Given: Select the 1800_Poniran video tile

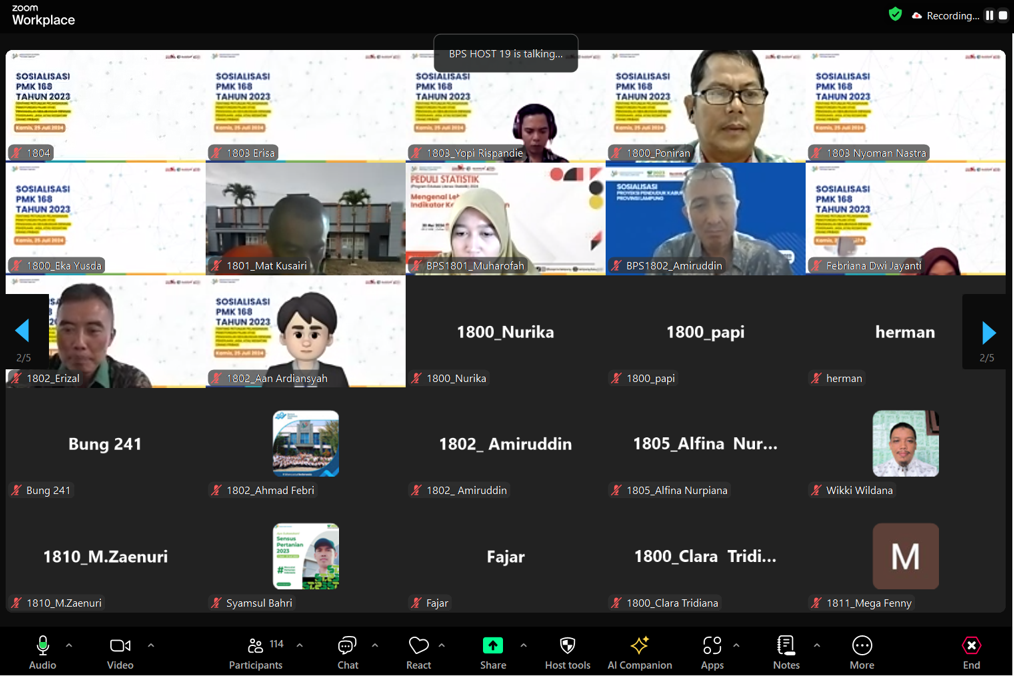Looking at the screenshot, I should point(705,106).
